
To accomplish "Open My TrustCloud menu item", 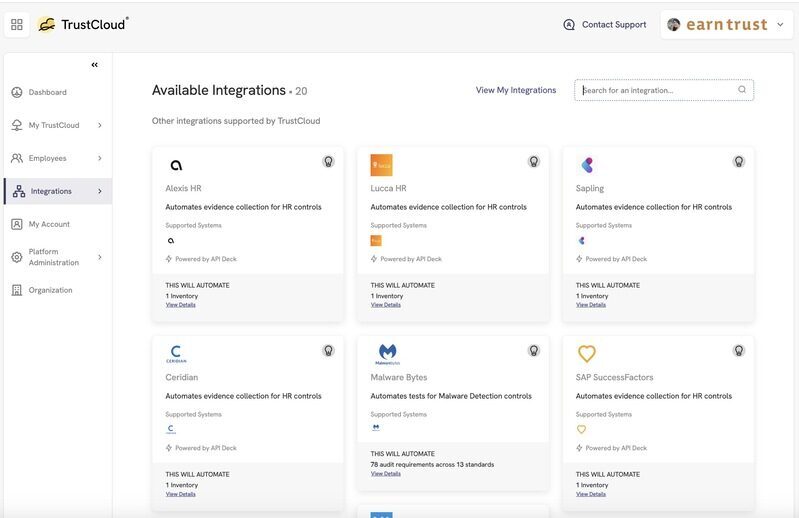I will [x=54, y=125].
